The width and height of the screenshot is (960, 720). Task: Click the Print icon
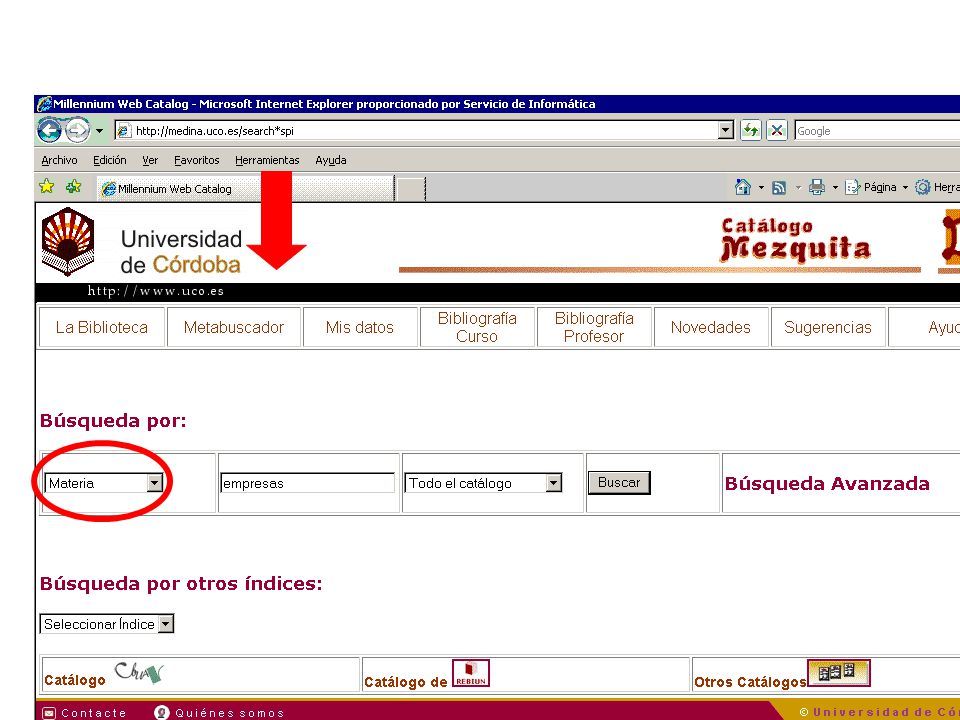click(x=817, y=187)
